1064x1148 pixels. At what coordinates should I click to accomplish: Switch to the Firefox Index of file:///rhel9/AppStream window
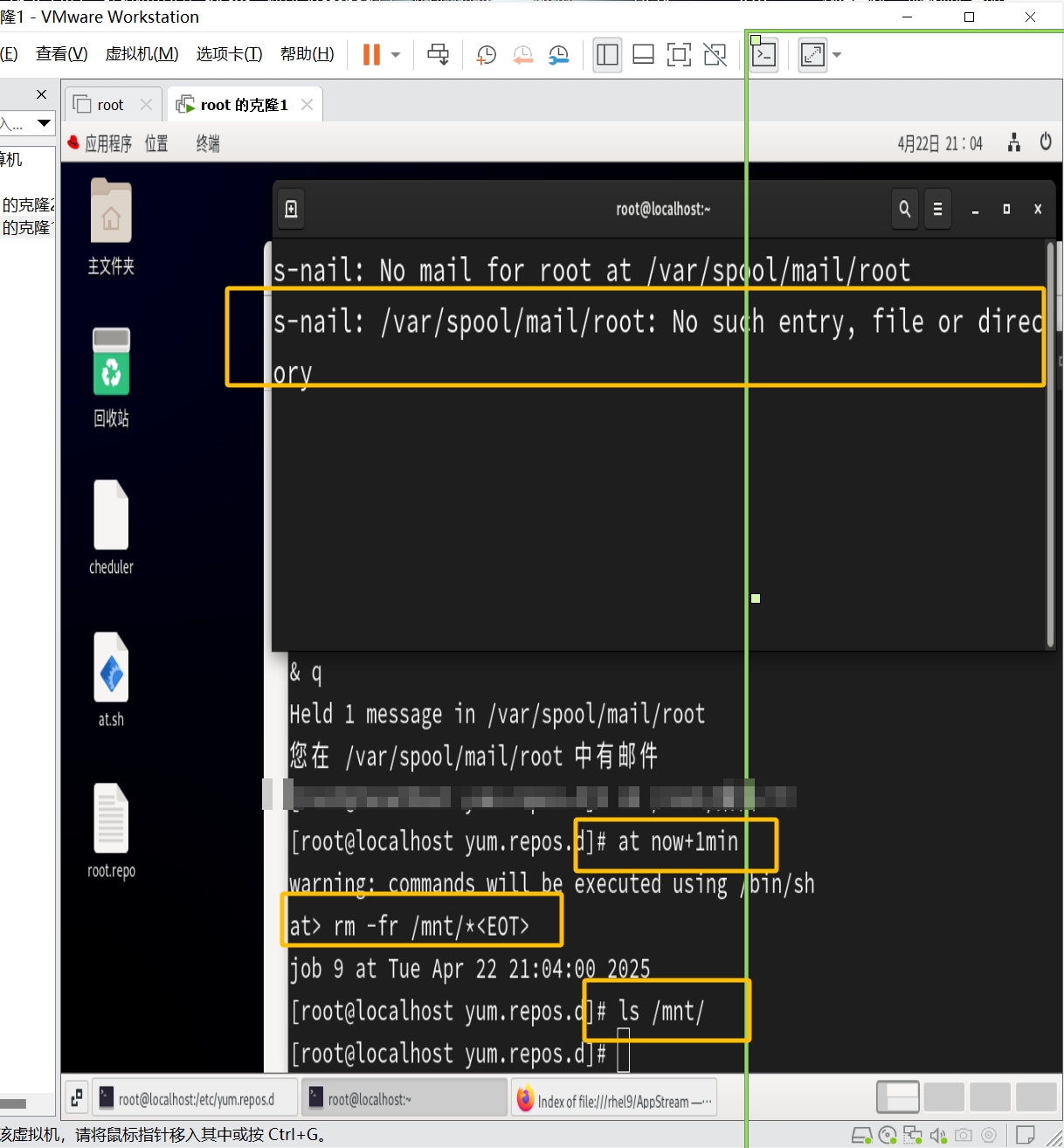point(613,1097)
